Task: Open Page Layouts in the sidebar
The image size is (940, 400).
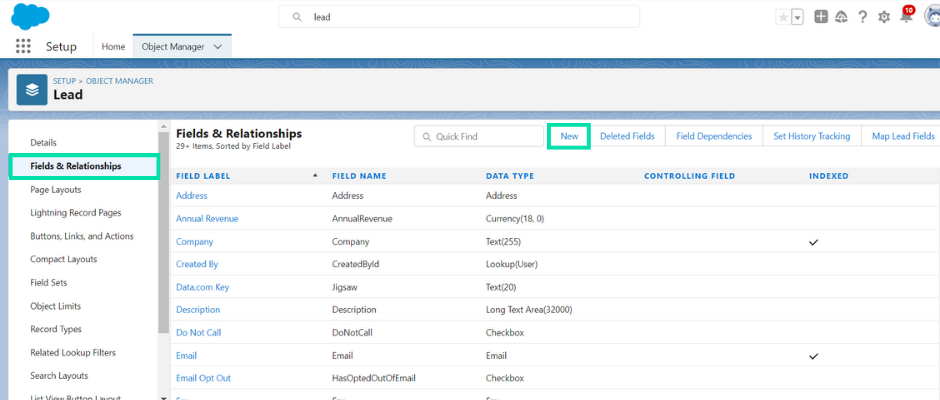Action: [x=56, y=190]
